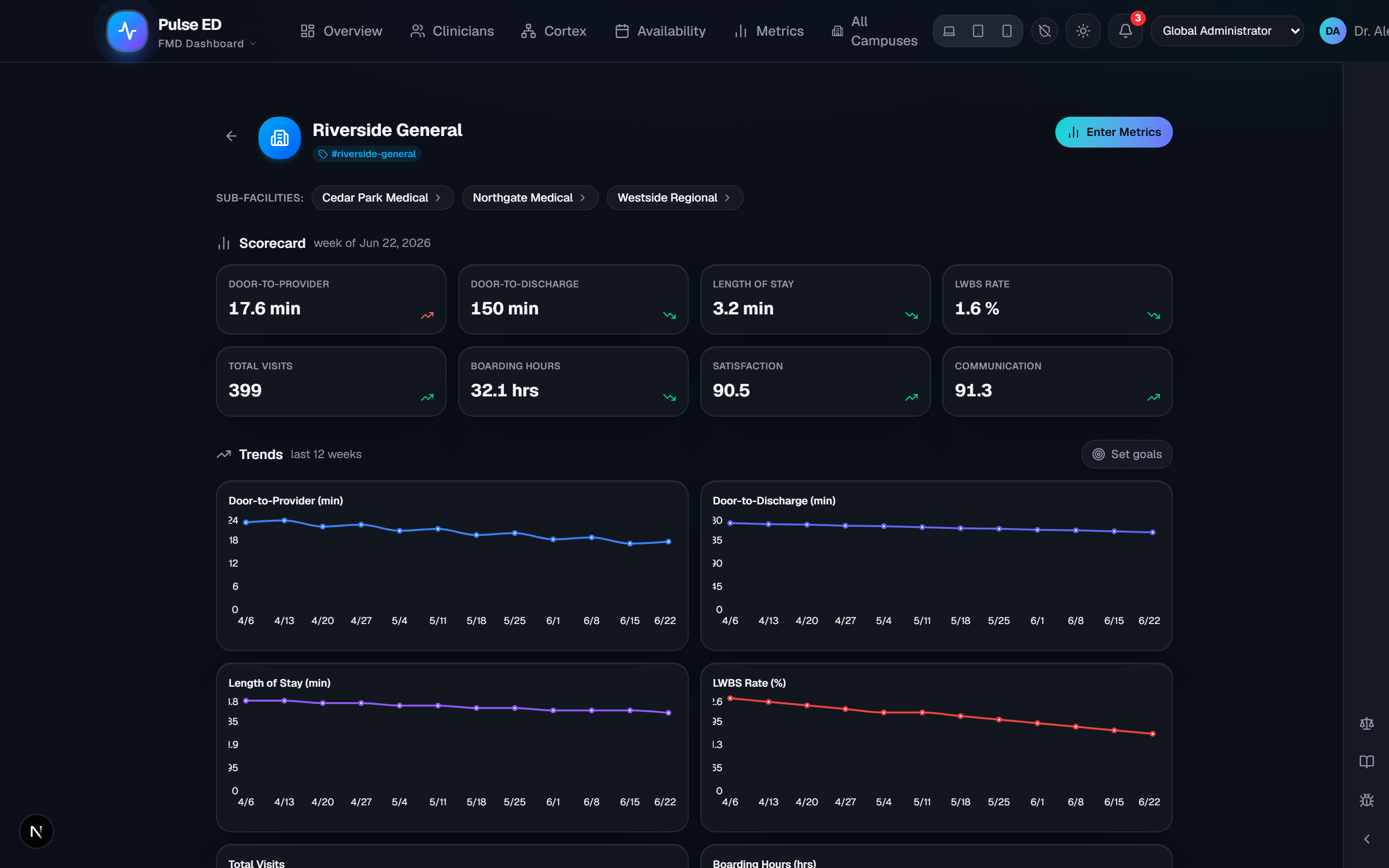The width and height of the screenshot is (1389, 868).
Task: Switch to laptop preview mode
Action: click(x=949, y=31)
